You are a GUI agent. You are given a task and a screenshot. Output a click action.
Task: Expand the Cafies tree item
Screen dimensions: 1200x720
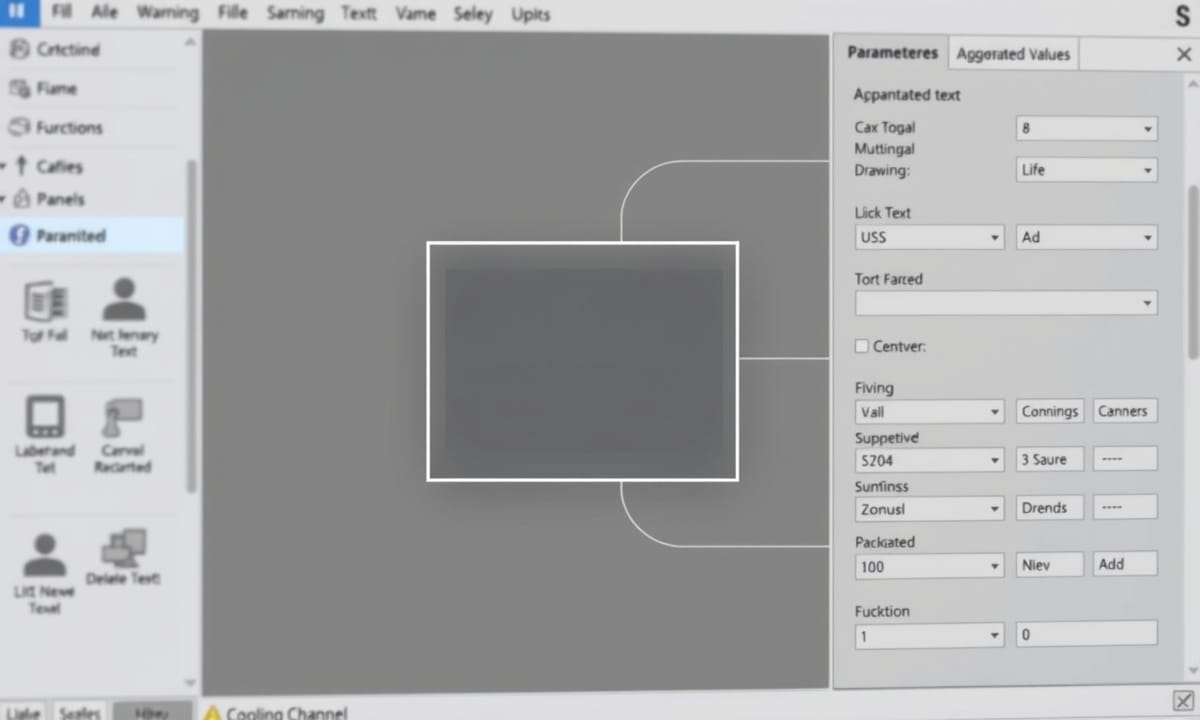pos(5,167)
